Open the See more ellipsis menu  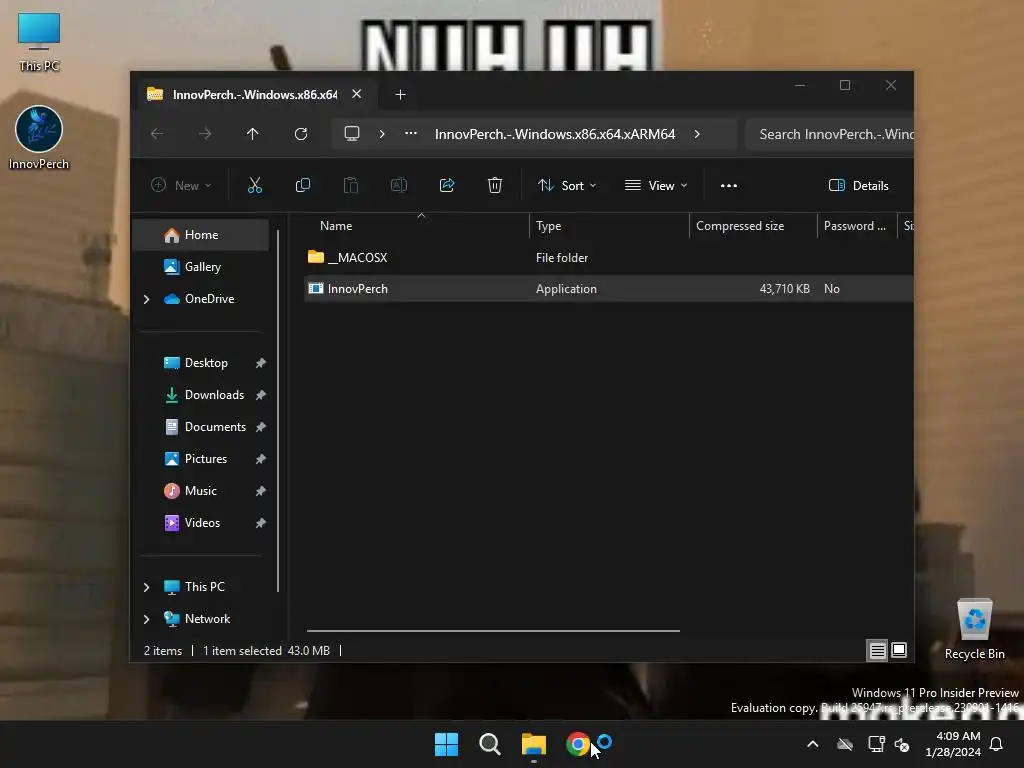click(729, 185)
